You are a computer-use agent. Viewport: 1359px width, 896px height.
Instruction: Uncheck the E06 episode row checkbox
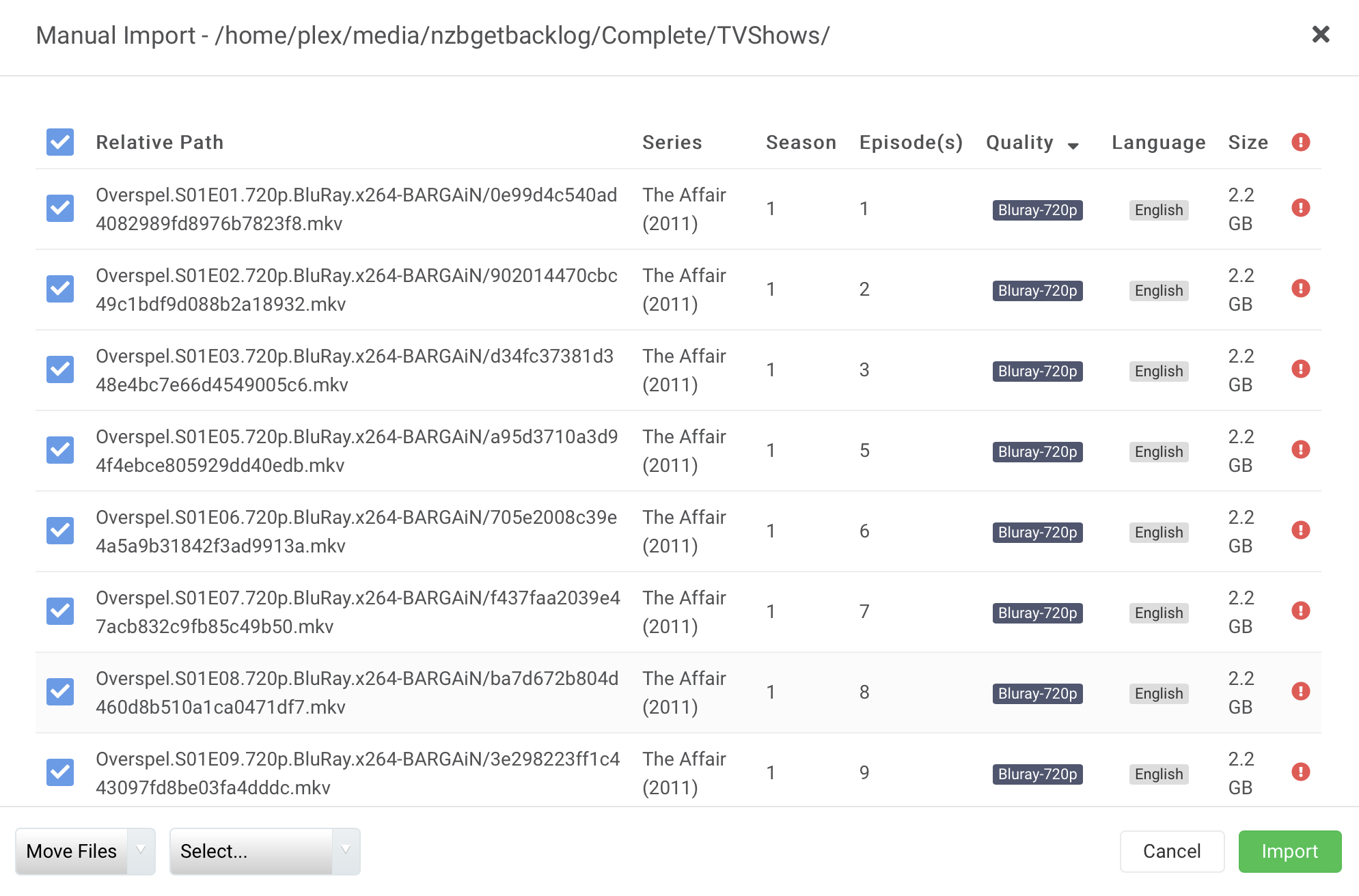(x=59, y=531)
